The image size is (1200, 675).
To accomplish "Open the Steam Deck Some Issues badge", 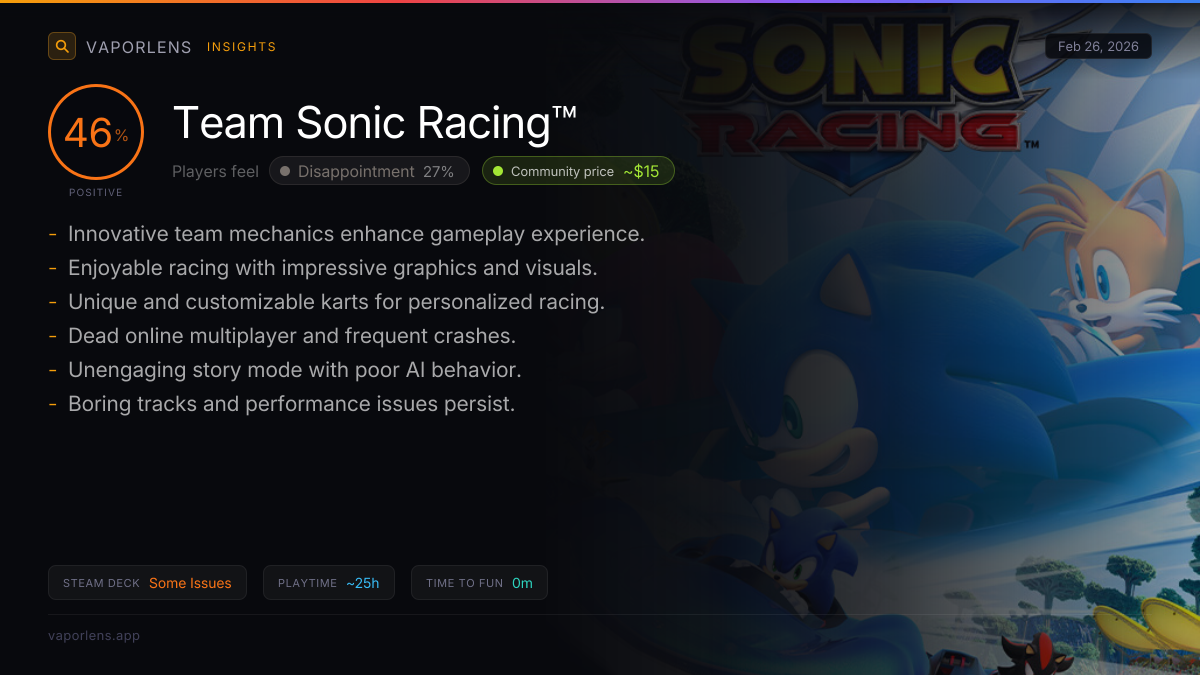I will click(147, 583).
